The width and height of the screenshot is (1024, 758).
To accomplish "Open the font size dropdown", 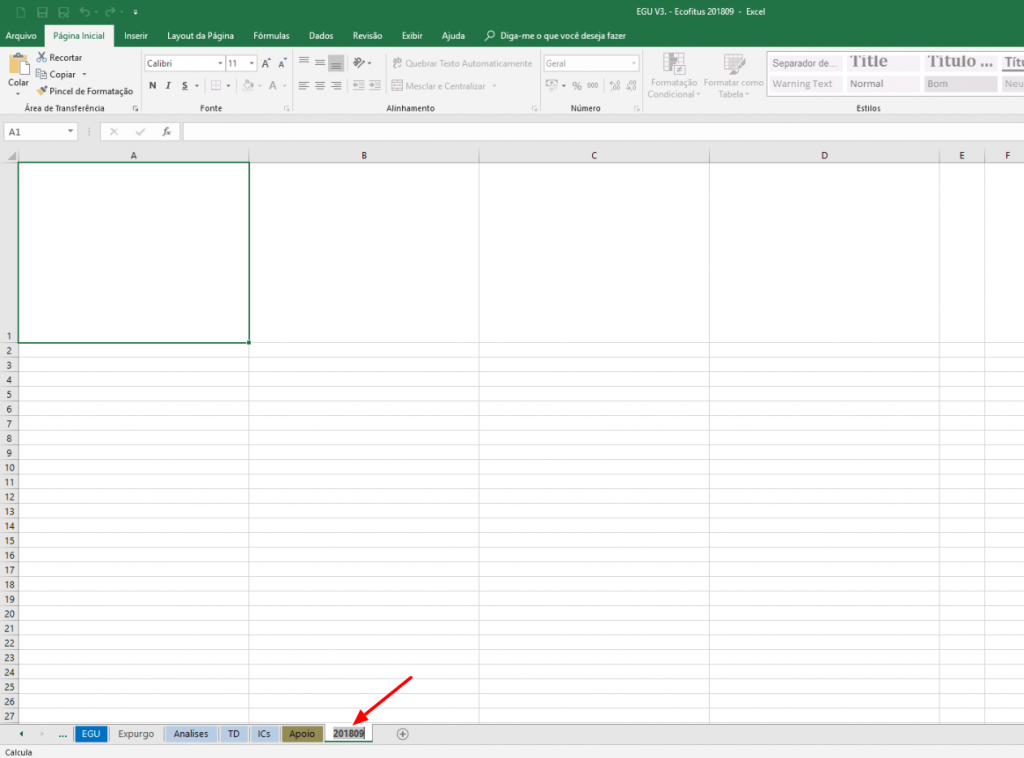I will 251,63.
